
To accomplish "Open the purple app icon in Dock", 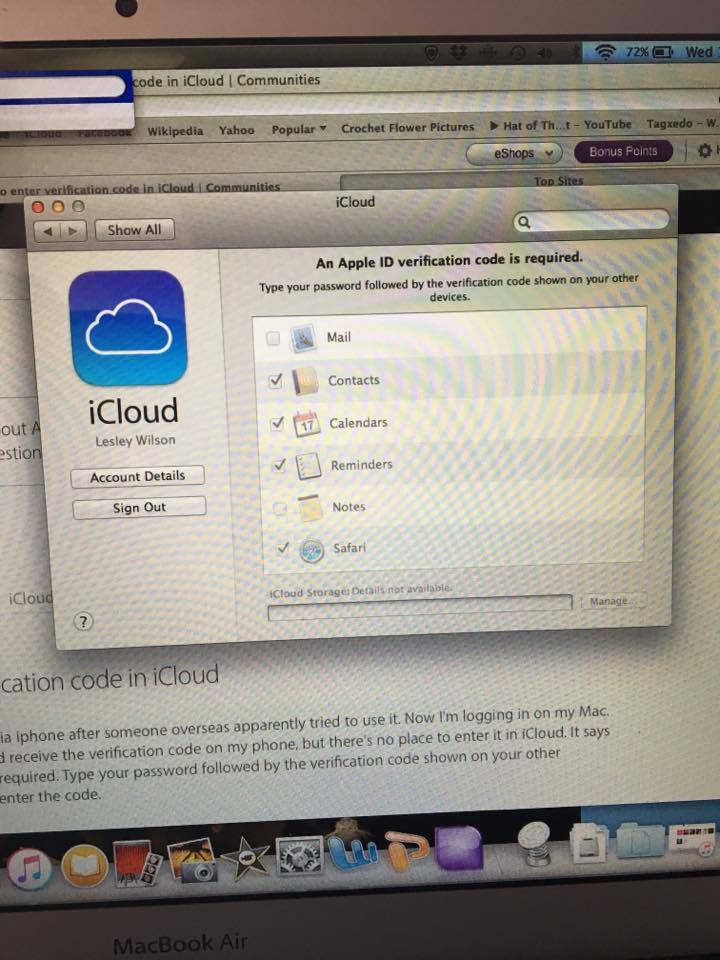I will point(459,849).
